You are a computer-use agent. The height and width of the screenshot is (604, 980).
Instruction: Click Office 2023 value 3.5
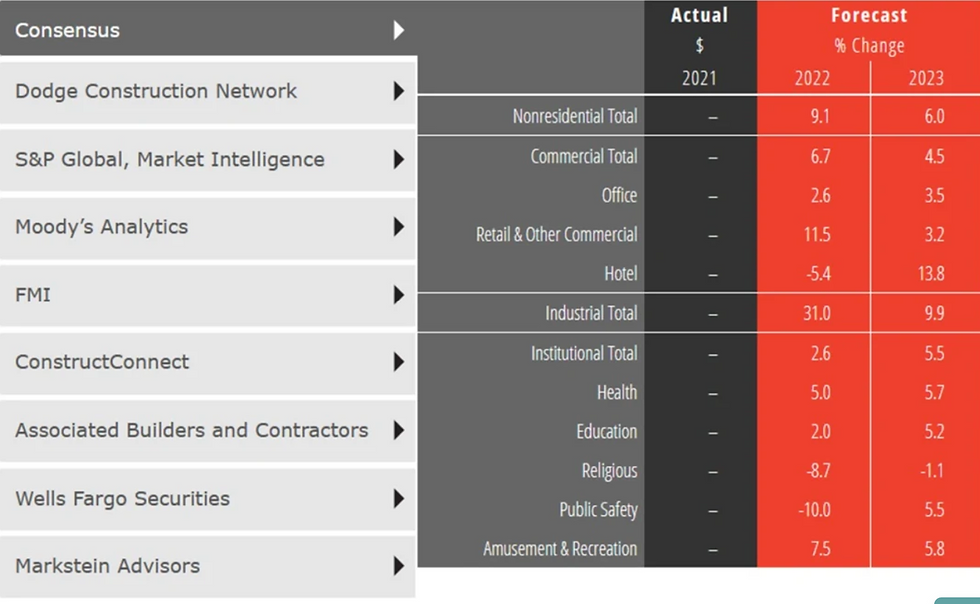pyautogui.click(x=934, y=196)
